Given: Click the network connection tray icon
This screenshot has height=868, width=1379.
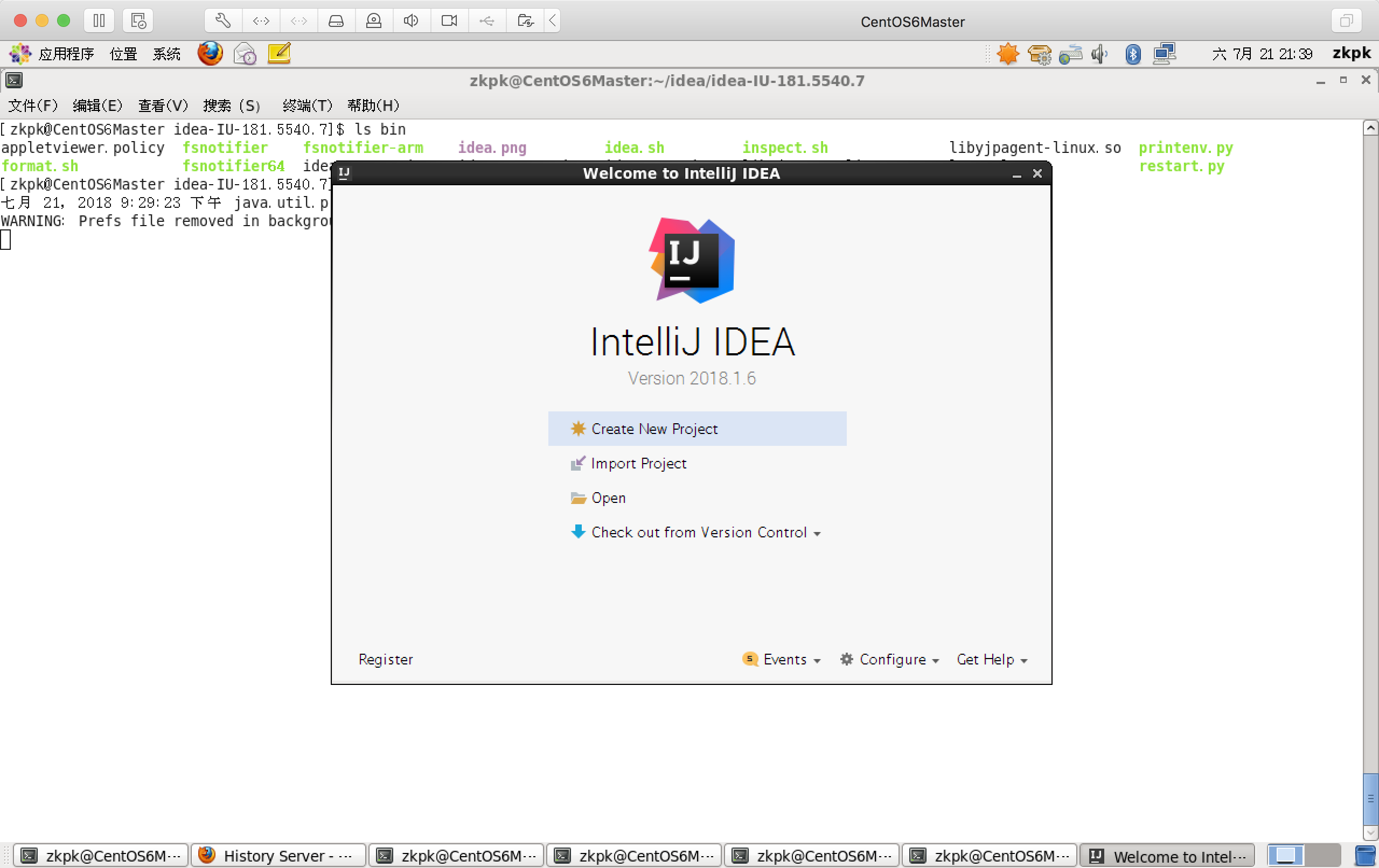Looking at the screenshot, I should pos(1164,54).
